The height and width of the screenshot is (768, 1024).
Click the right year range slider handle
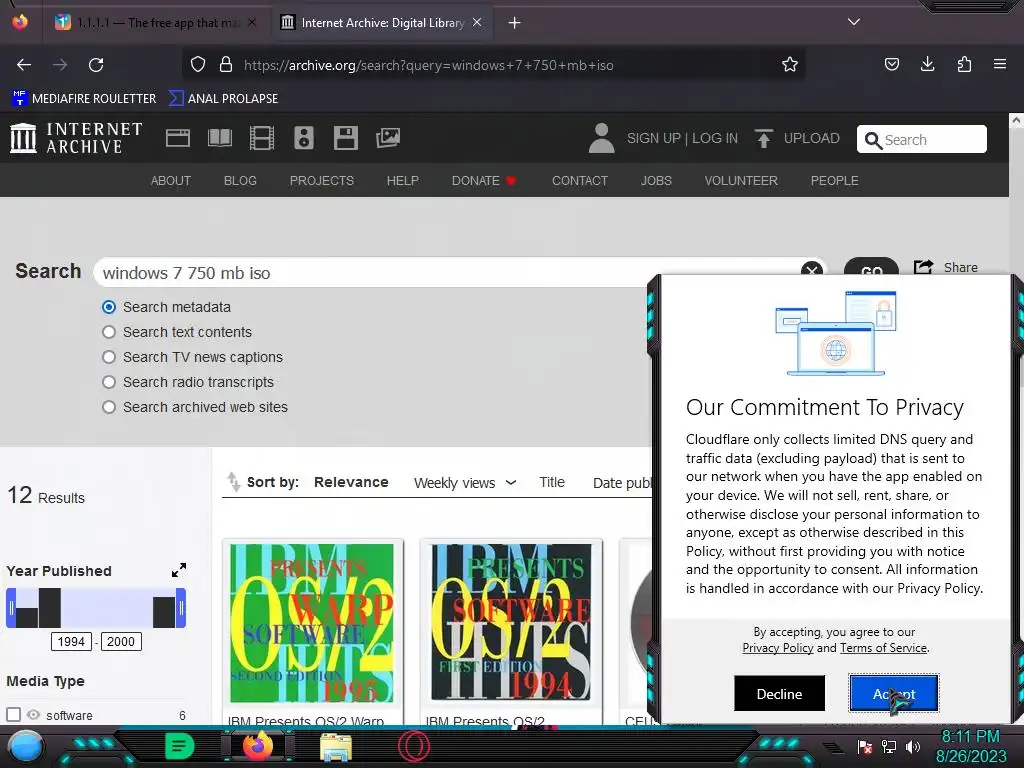pos(181,608)
